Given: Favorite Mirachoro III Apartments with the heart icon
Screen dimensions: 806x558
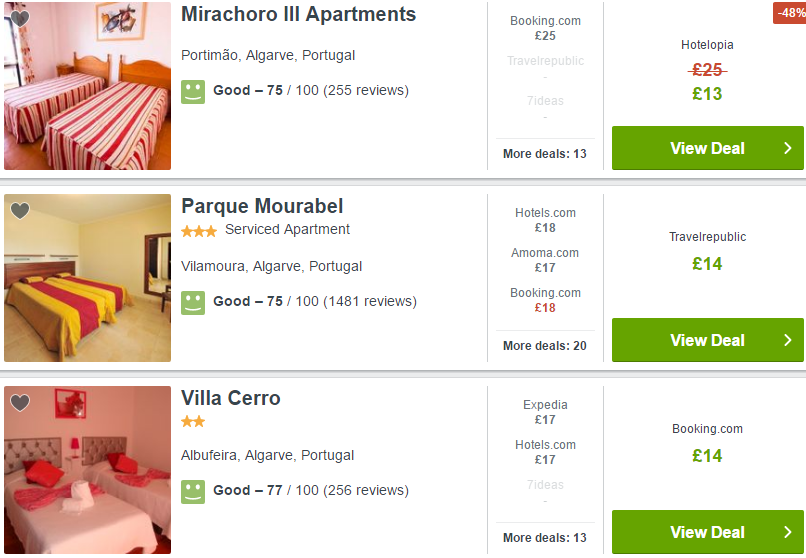Looking at the screenshot, I should (x=20, y=18).
